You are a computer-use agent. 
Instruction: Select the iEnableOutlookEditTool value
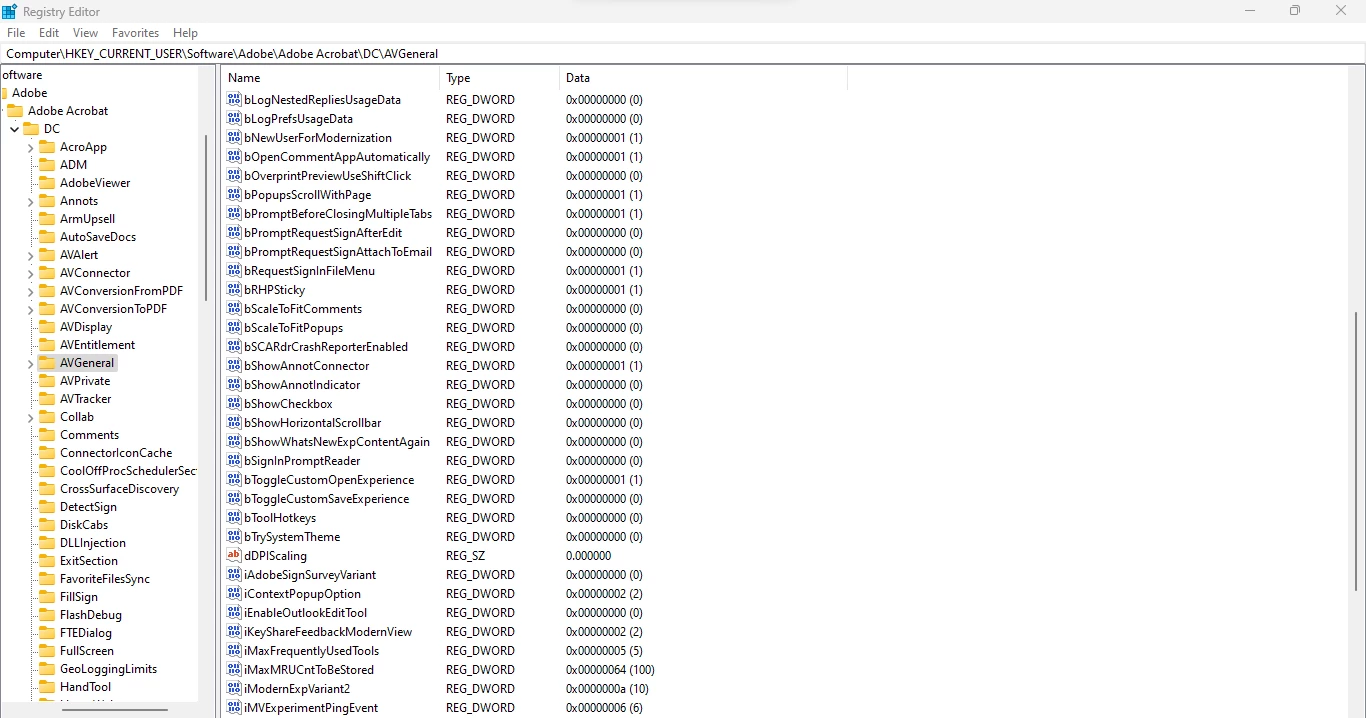click(305, 613)
